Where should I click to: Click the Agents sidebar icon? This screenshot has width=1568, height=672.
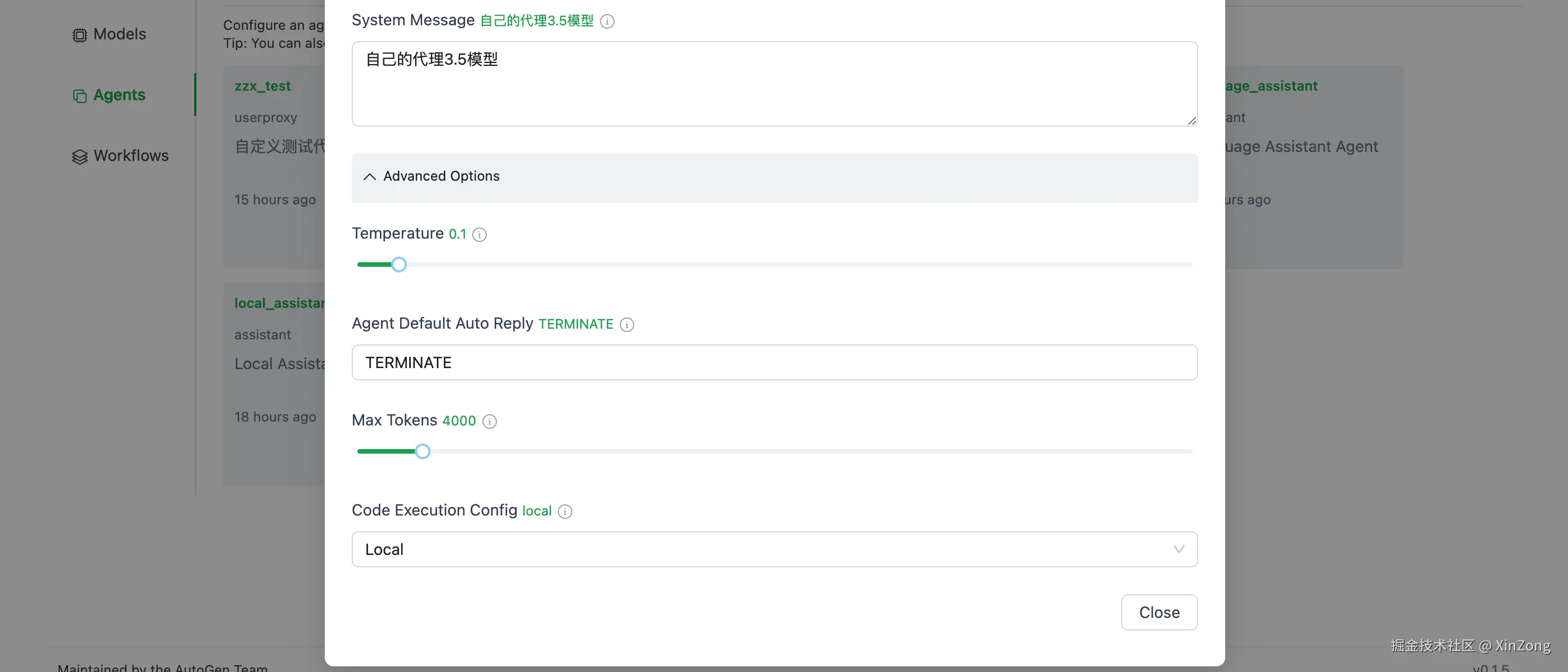coord(80,96)
